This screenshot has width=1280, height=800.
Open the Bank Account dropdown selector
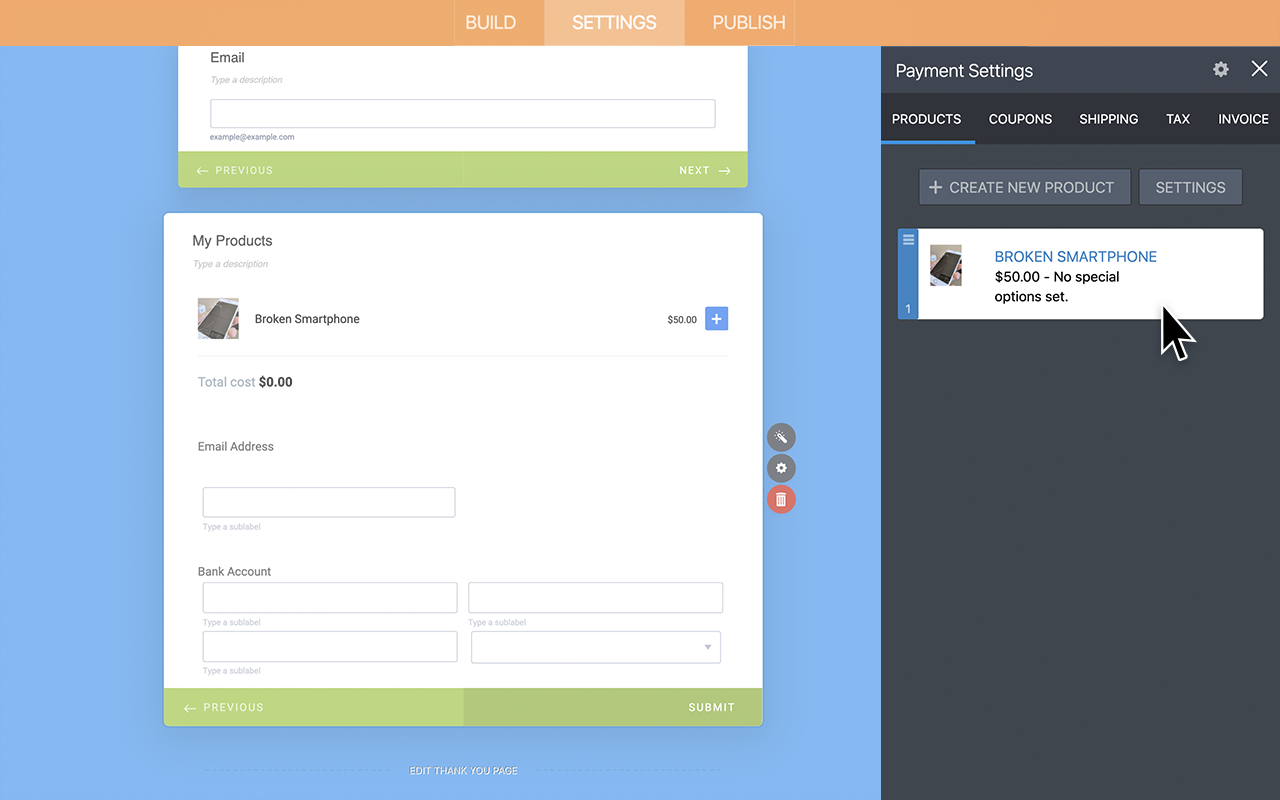click(x=710, y=647)
